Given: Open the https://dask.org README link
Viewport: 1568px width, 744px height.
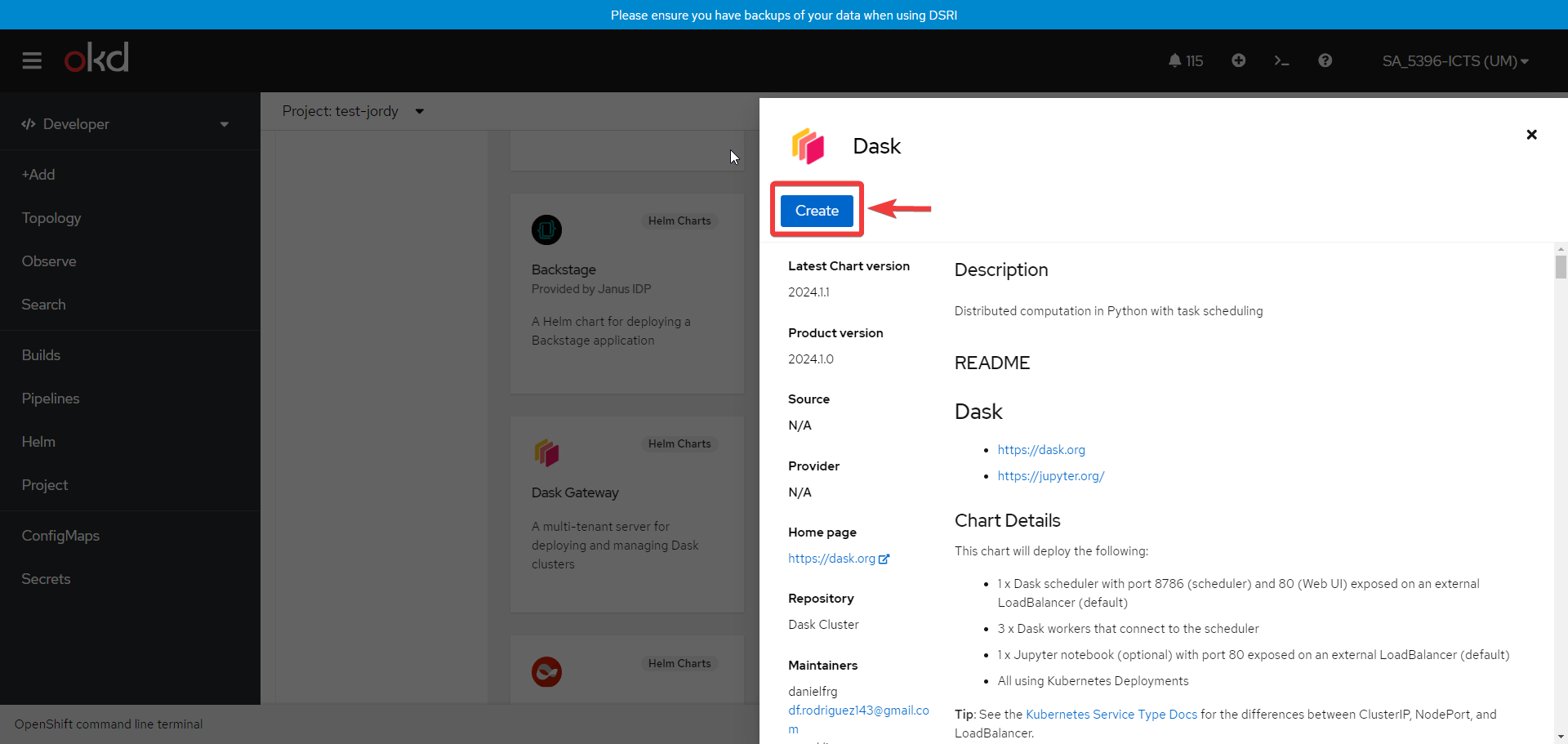Looking at the screenshot, I should point(1041,450).
